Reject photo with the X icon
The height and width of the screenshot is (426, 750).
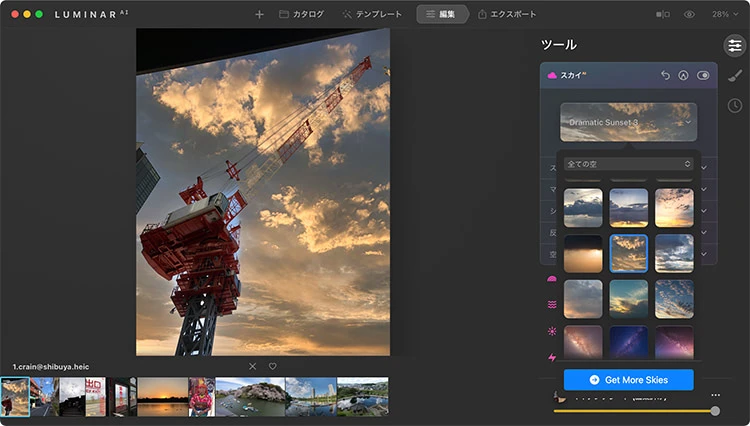coord(252,366)
